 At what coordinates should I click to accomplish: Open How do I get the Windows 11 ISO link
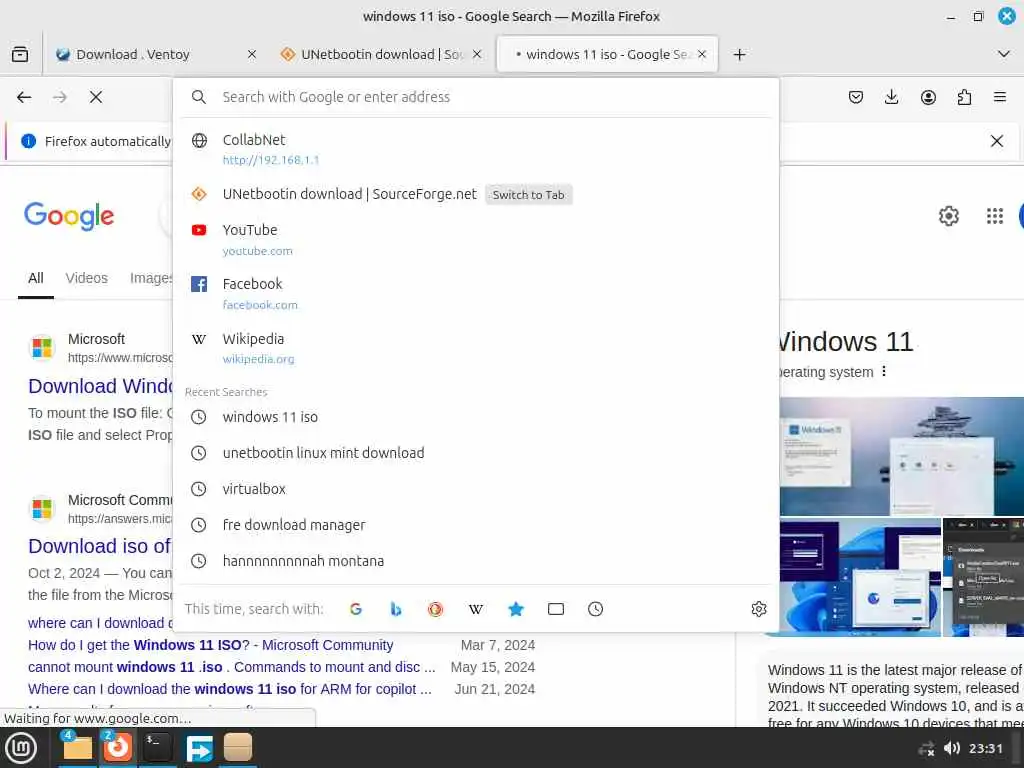[210, 645]
